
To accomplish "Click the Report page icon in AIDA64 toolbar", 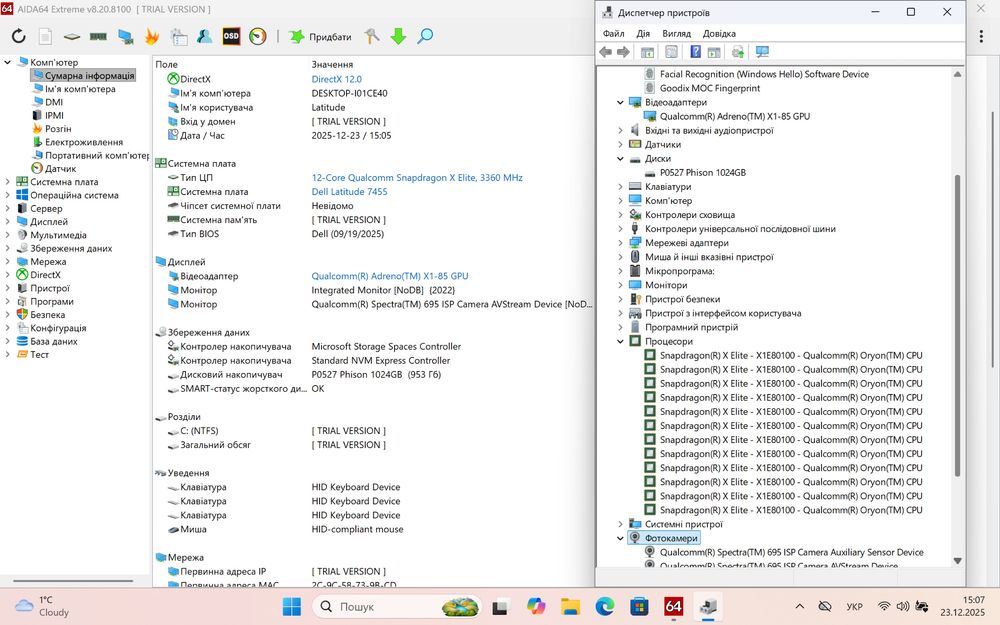I will (45, 36).
